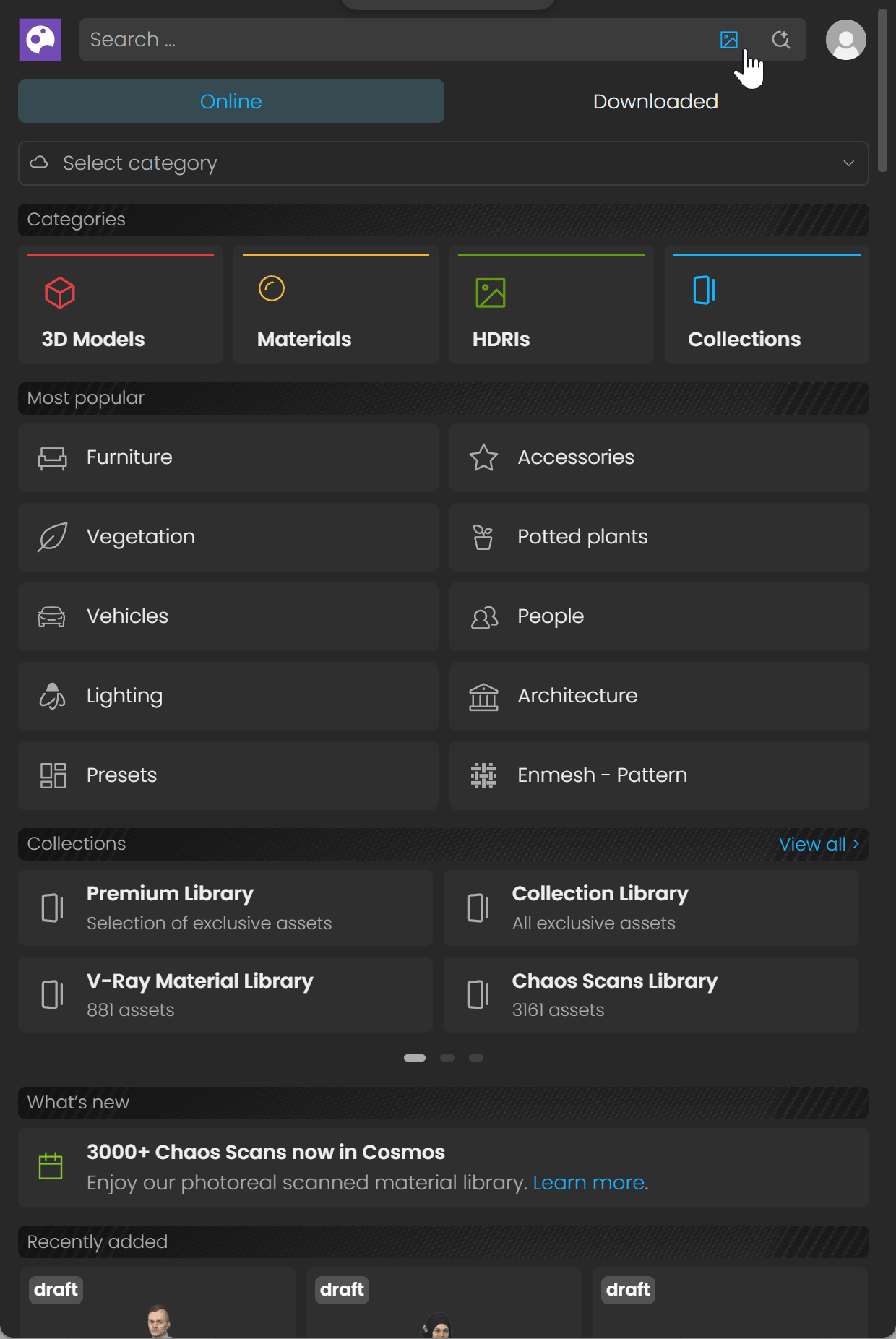This screenshot has width=896, height=1339.
Task: Click the Furniture sofa icon
Action: pyautogui.click(x=52, y=458)
